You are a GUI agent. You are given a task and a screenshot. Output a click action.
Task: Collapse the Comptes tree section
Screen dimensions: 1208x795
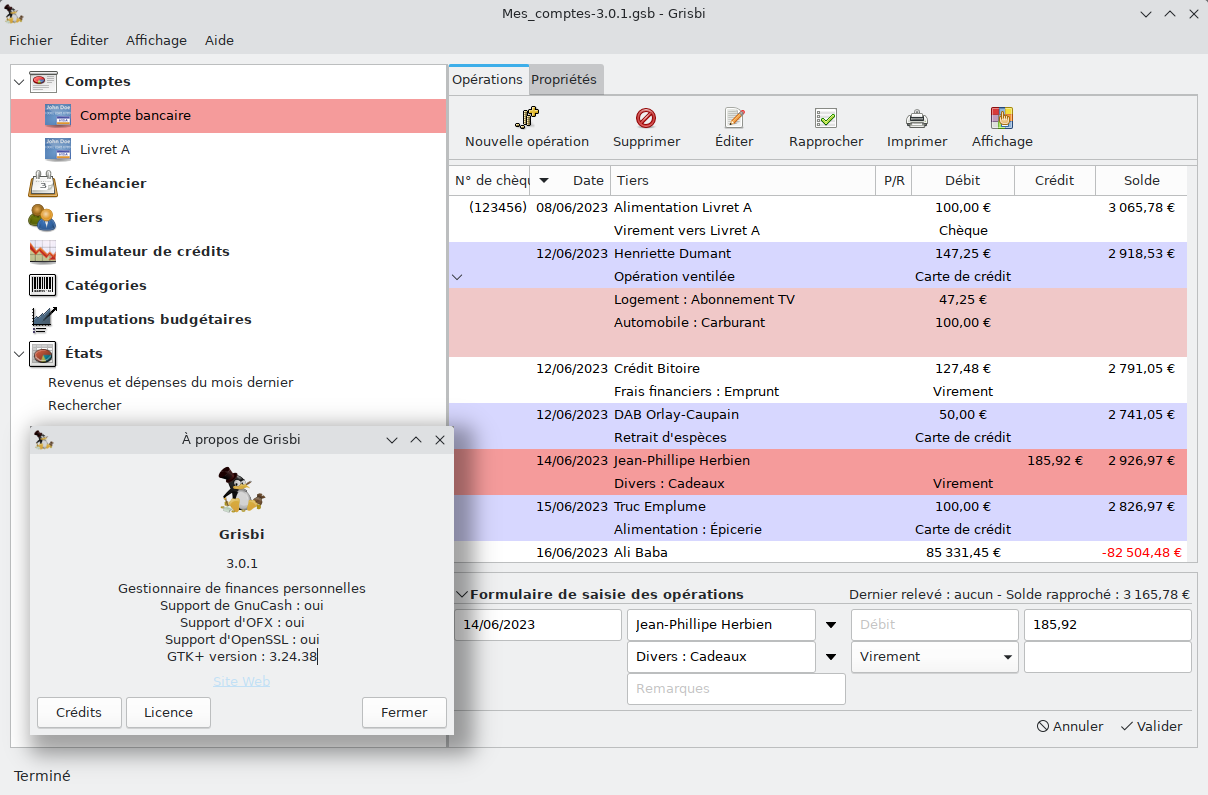pyautogui.click(x=19, y=81)
